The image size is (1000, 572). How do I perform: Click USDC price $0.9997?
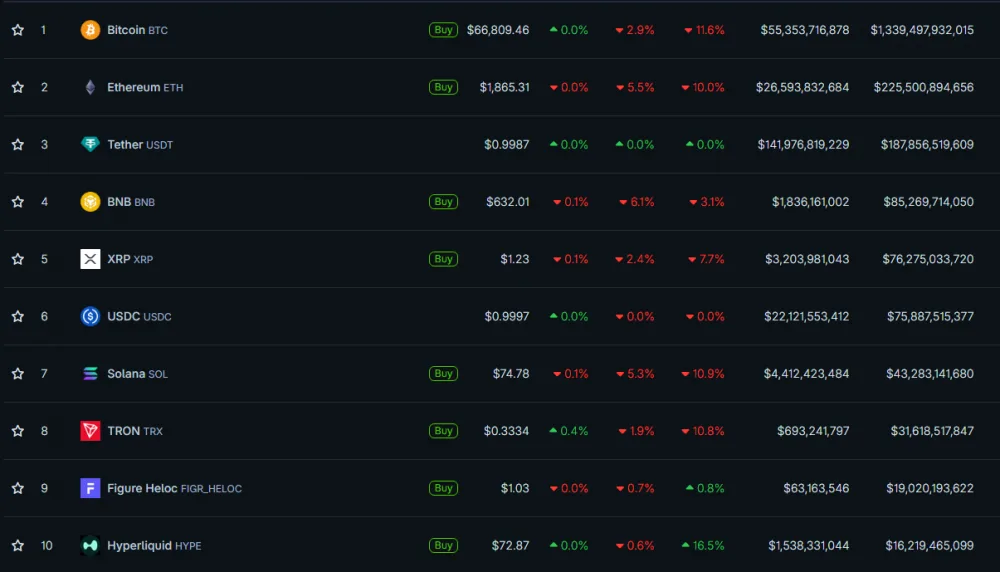[x=506, y=316]
